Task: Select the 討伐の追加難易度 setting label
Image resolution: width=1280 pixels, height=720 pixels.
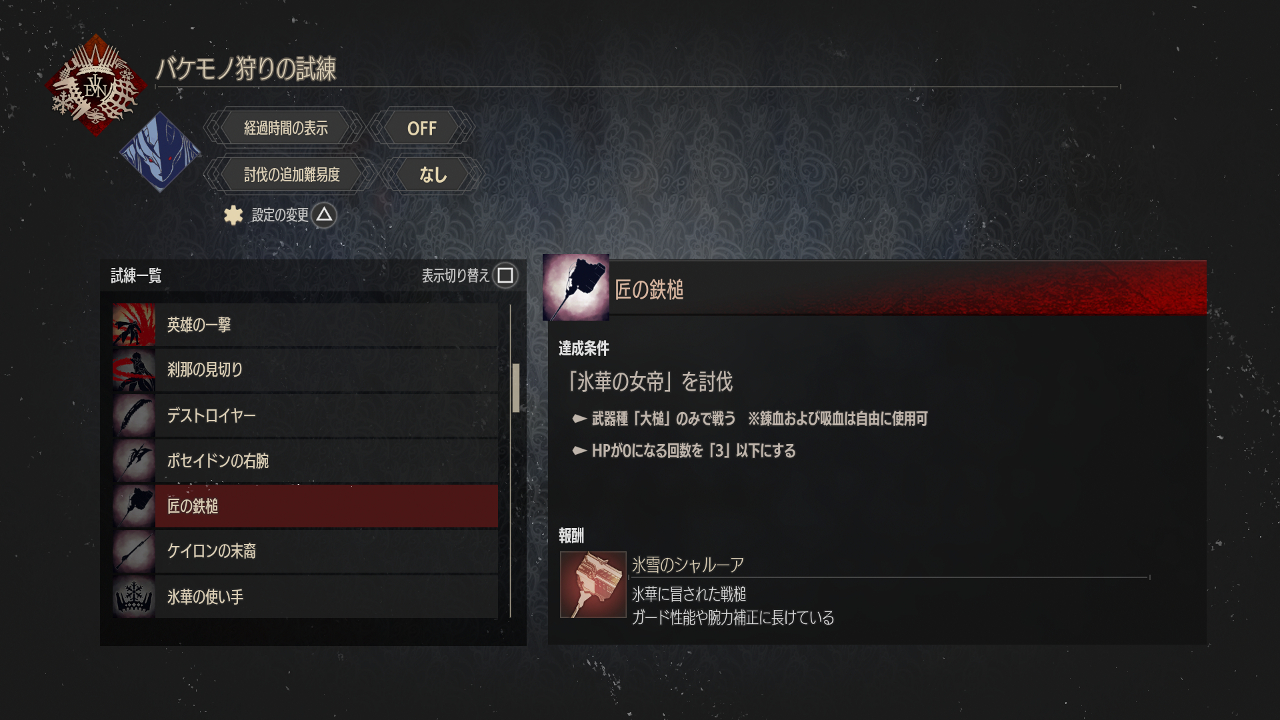Action: 292,174
